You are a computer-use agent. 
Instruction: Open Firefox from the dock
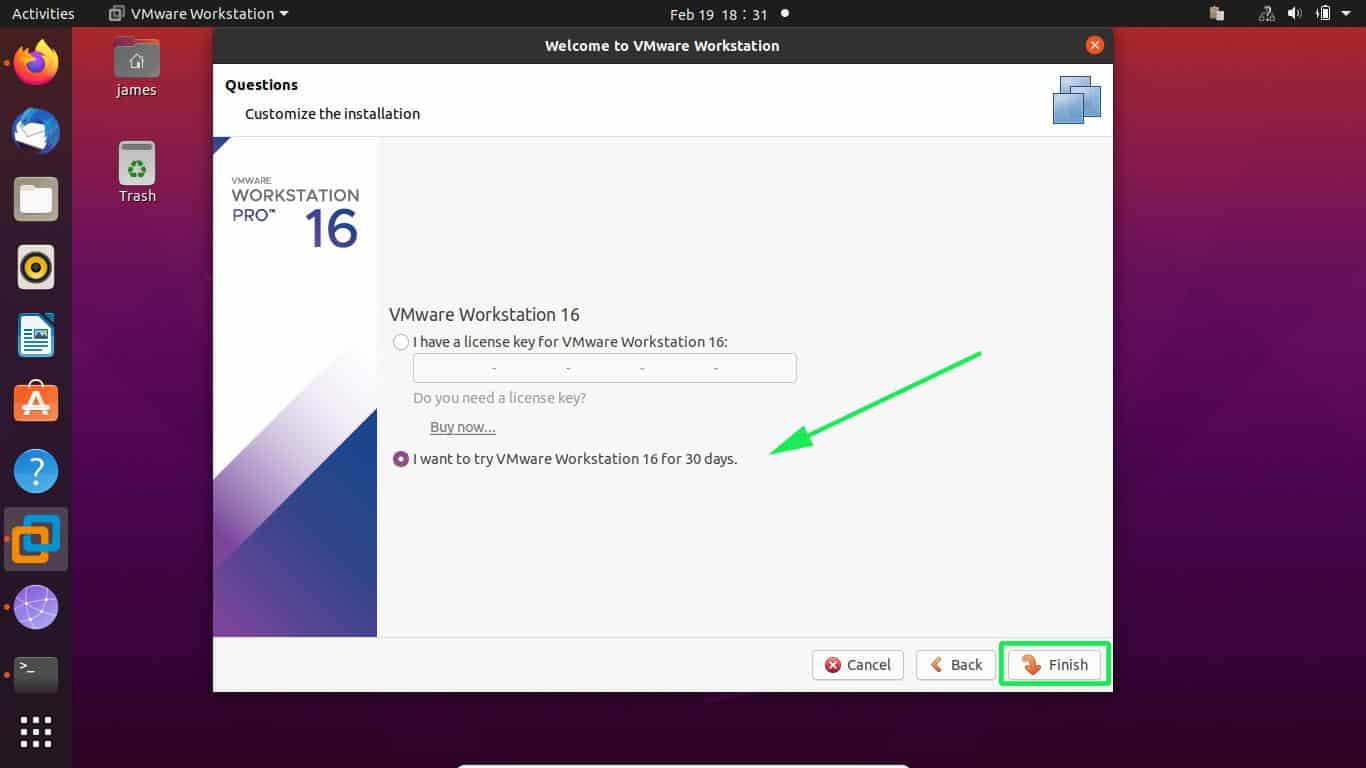pos(36,63)
